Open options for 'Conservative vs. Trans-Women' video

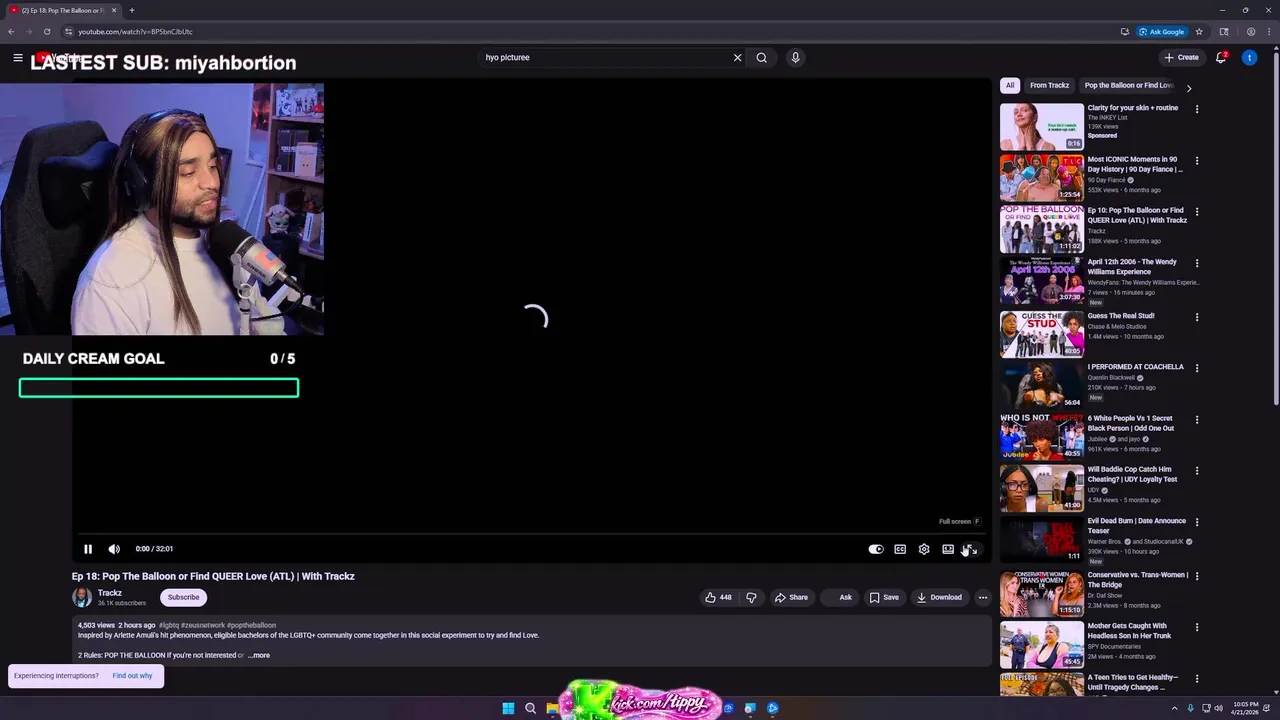(1197, 576)
